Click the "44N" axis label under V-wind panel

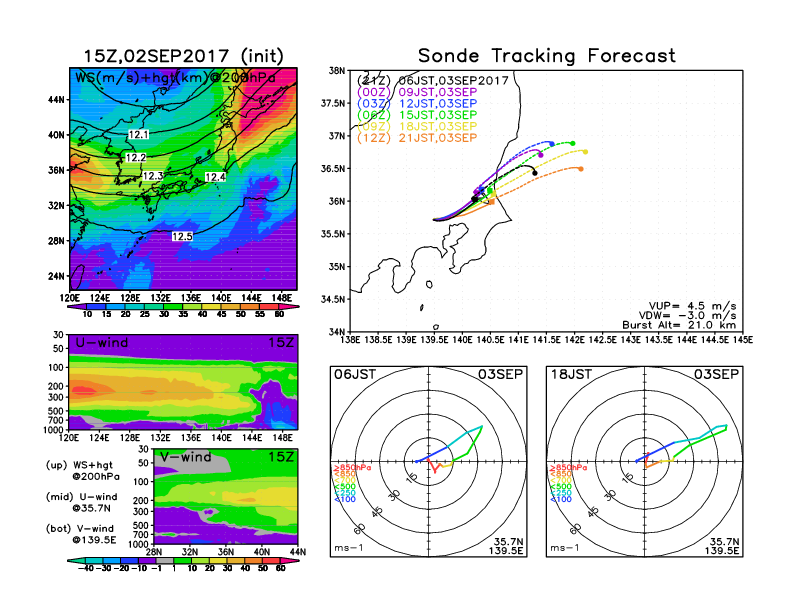(298, 552)
